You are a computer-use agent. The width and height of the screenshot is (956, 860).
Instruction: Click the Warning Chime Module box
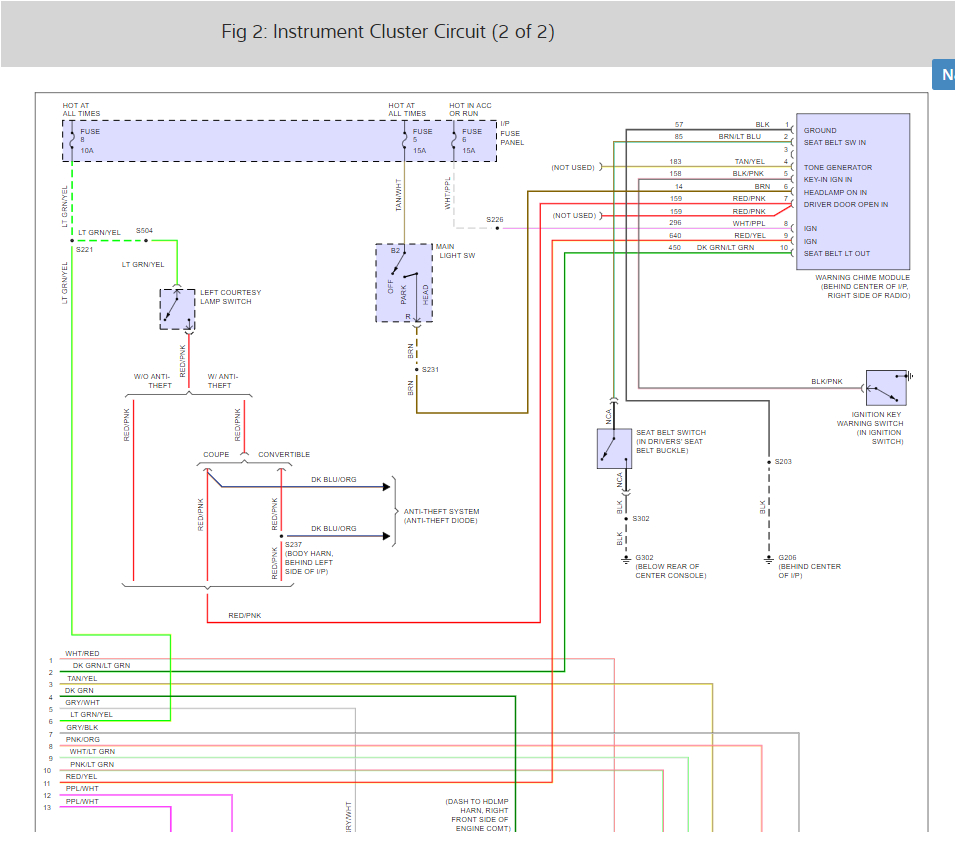(851, 192)
